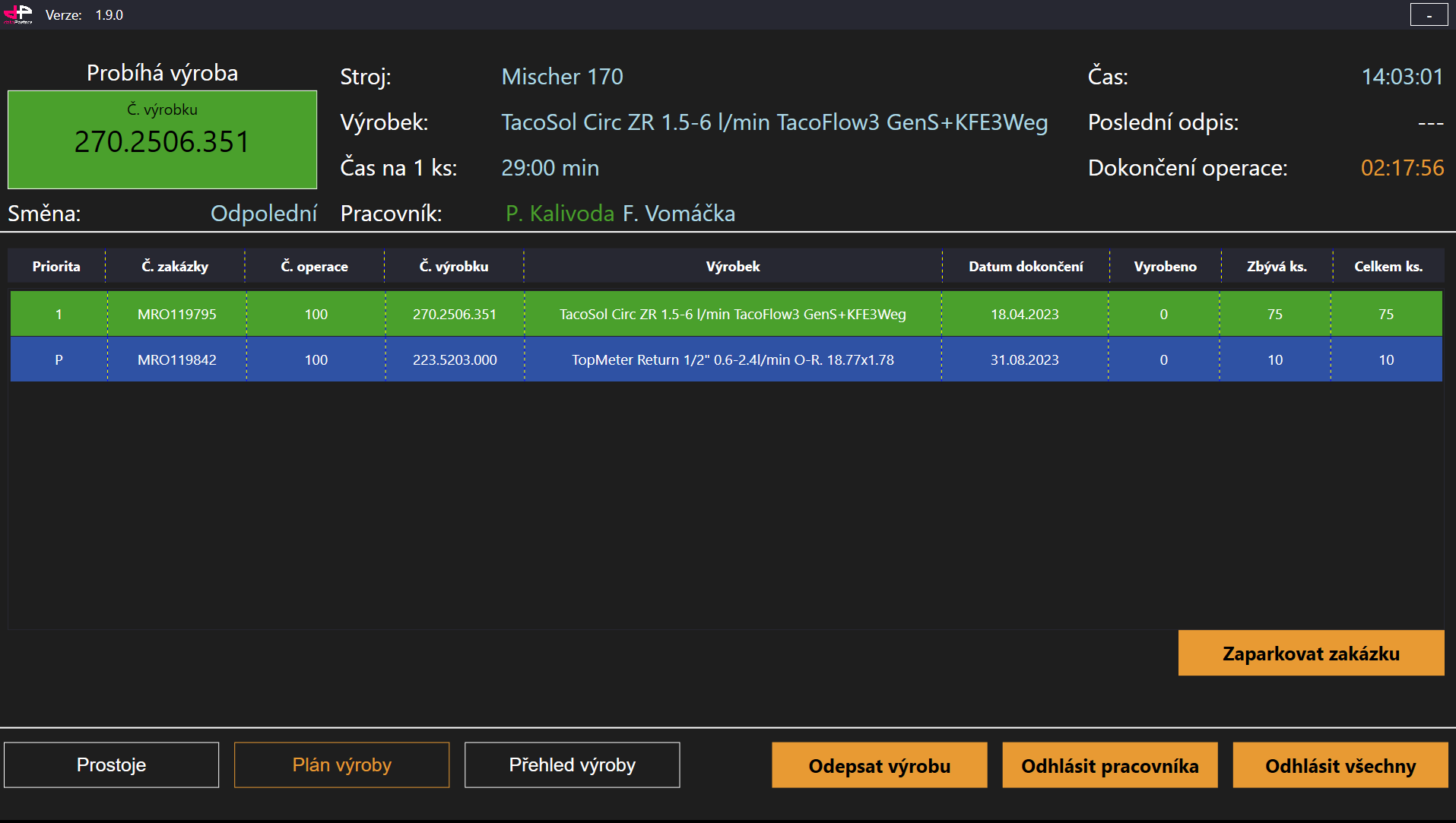This screenshot has width=1456, height=823.
Task: Click completion time 02:17:56
Action: click(x=1402, y=168)
